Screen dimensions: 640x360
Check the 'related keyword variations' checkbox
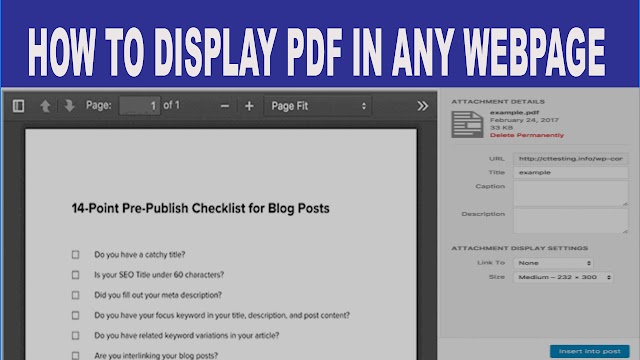tap(76, 336)
